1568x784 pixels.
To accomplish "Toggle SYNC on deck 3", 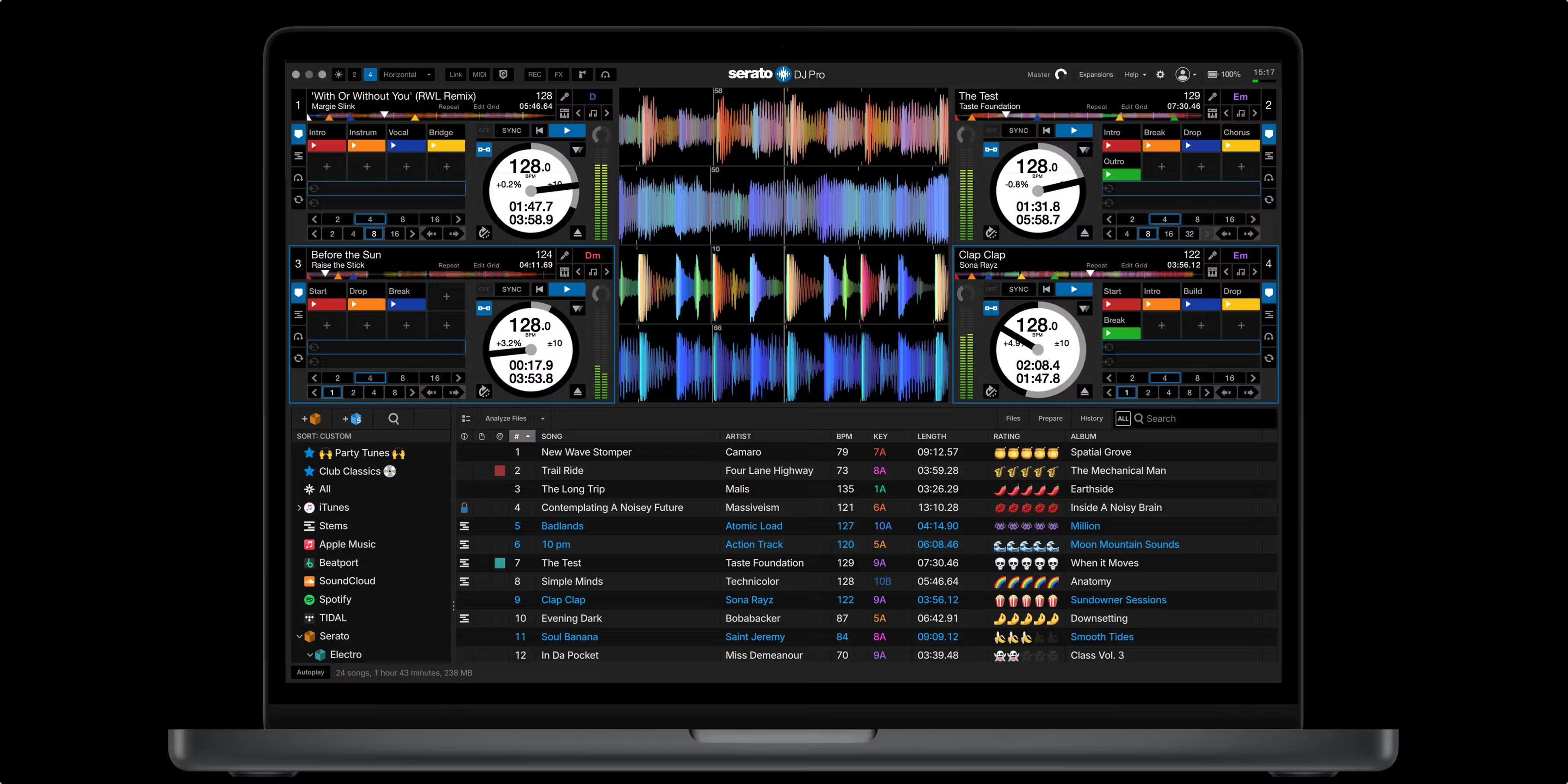I will click(511, 289).
